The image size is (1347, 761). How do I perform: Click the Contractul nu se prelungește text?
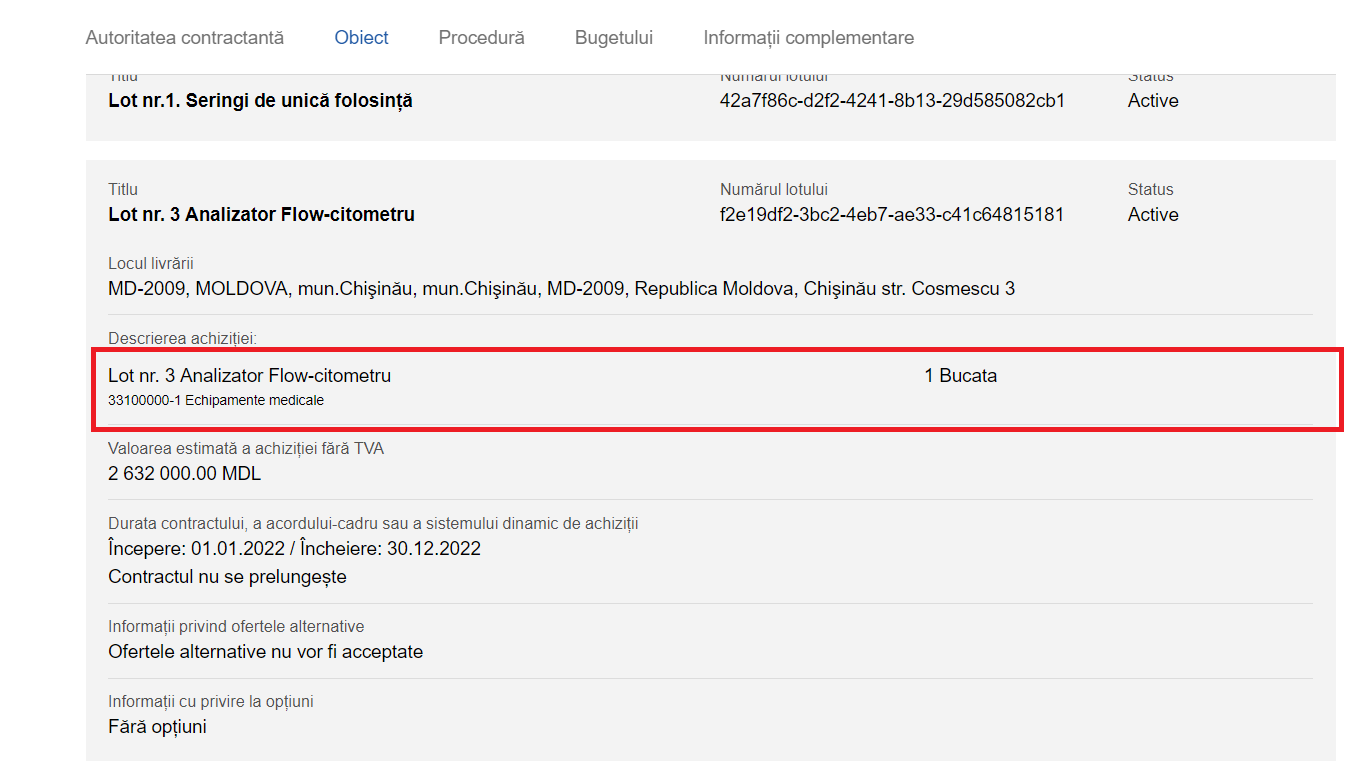pos(227,577)
